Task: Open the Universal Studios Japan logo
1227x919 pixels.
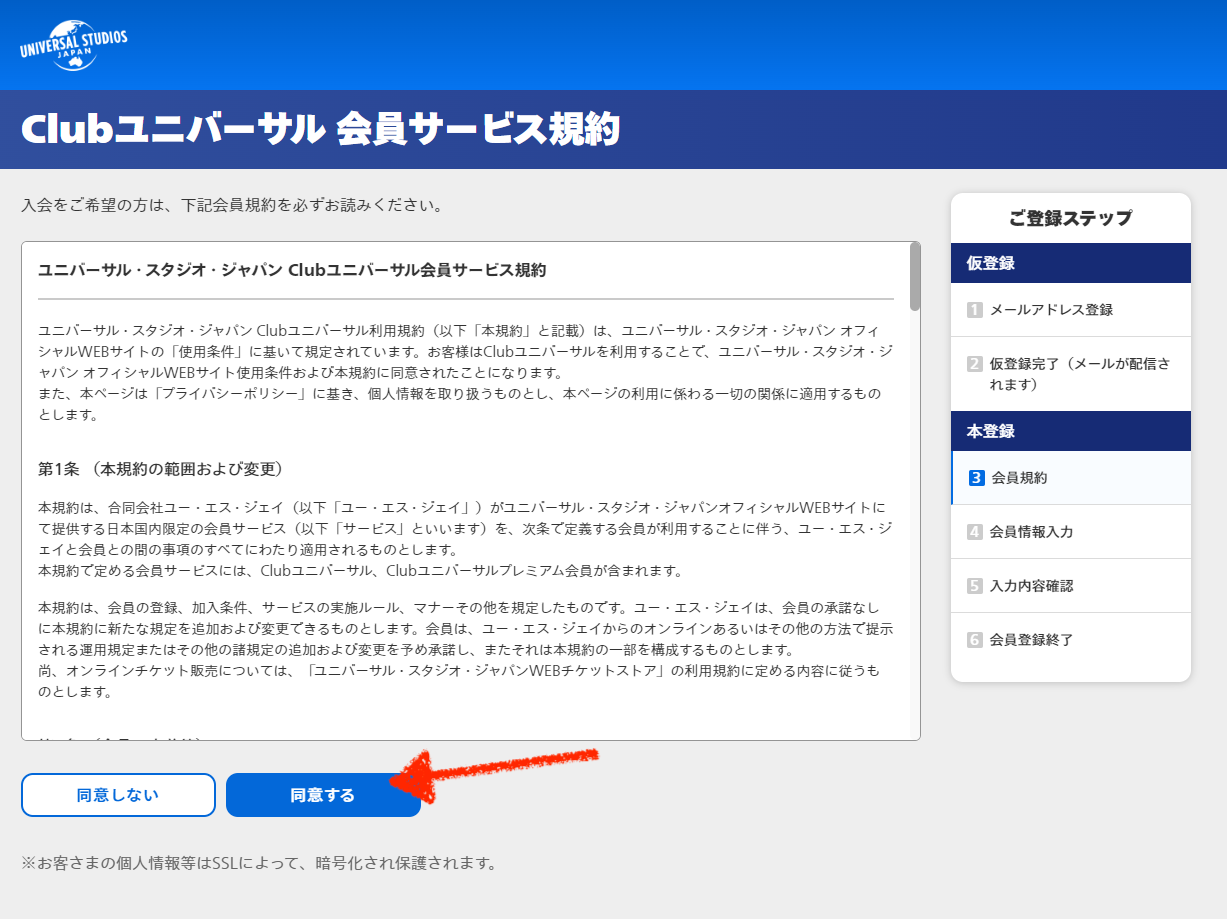Action: click(73, 45)
